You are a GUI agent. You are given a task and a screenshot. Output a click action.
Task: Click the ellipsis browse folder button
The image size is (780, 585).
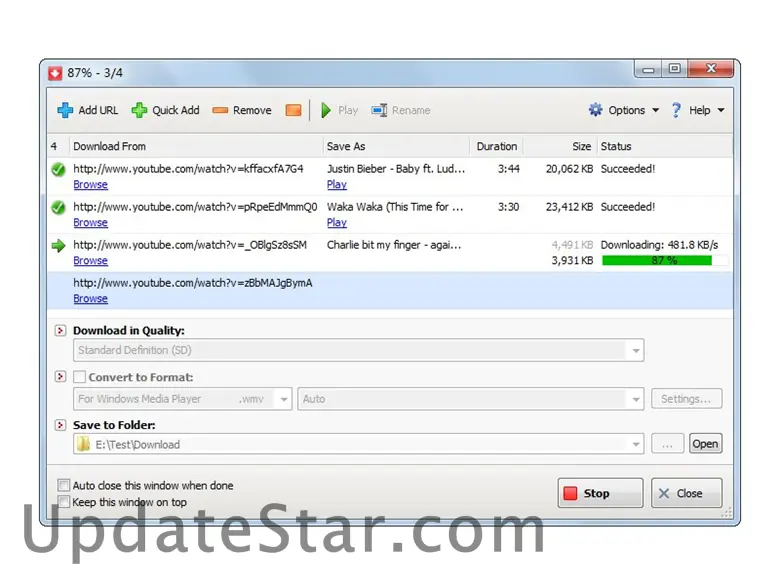click(668, 444)
